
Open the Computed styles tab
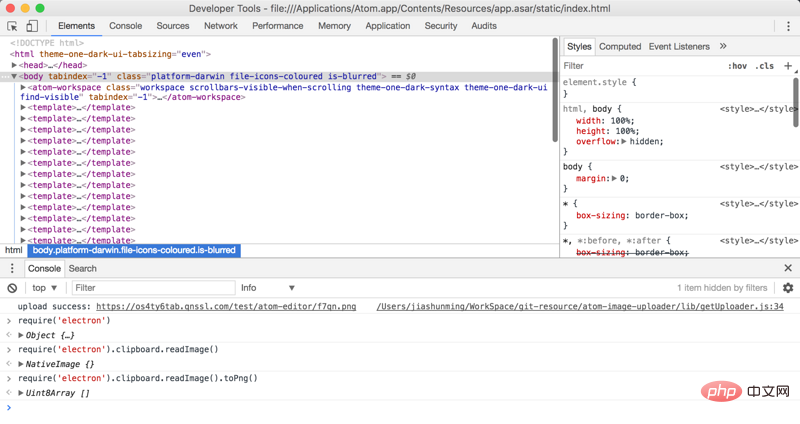pyautogui.click(x=620, y=46)
